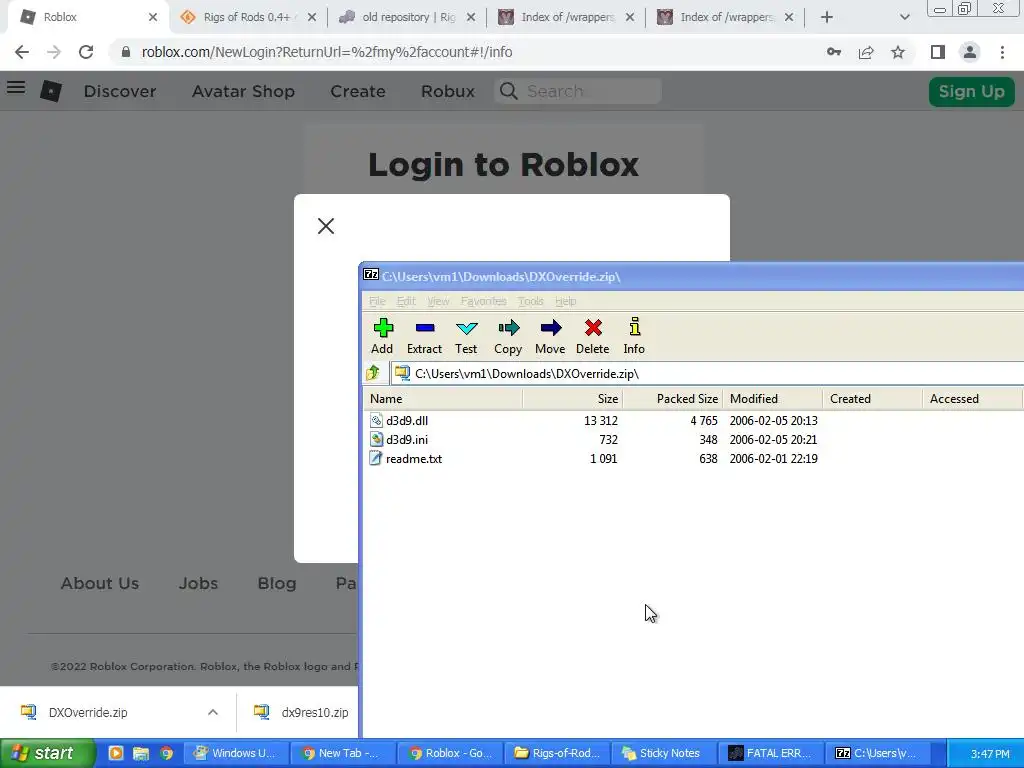1024x768 pixels.
Task: Select the d3d9.dll file name
Action: pyautogui.click(x=407, y=421)
